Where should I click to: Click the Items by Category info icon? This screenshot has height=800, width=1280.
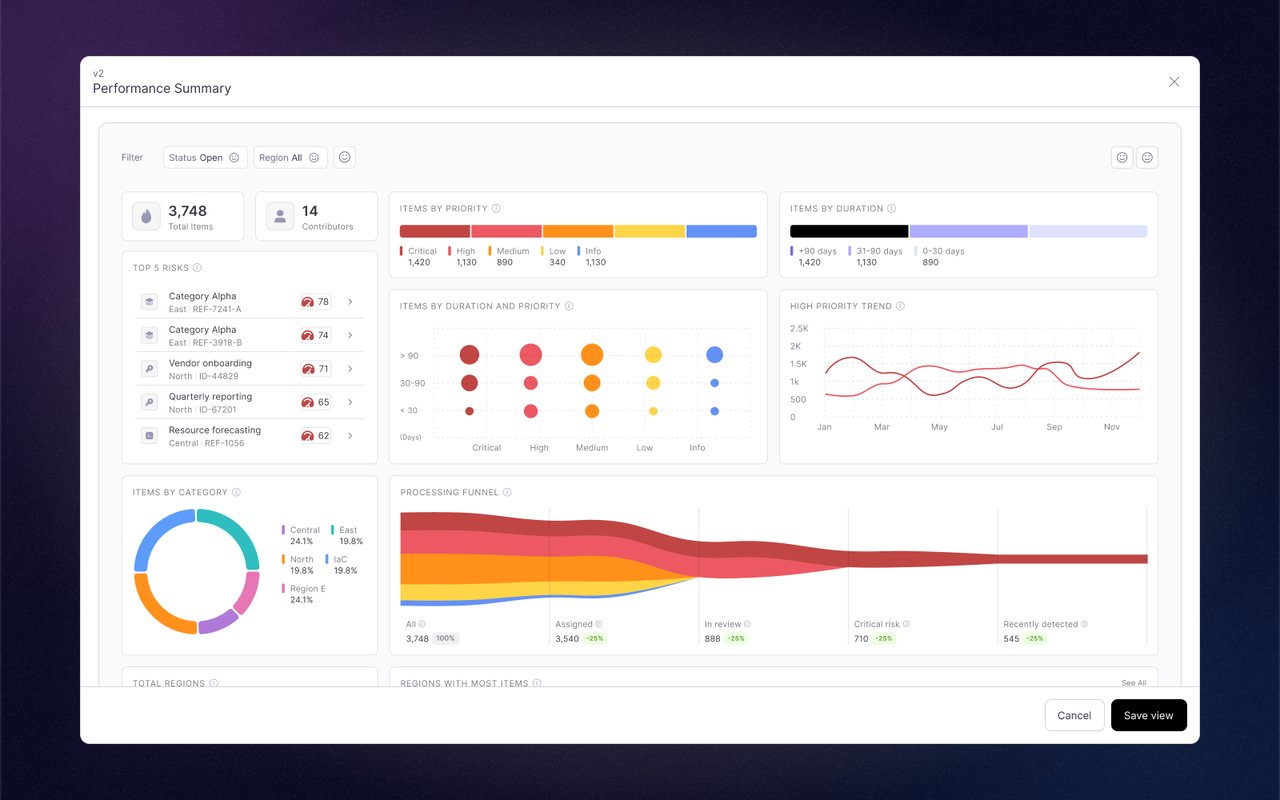(x=236, y=492)
